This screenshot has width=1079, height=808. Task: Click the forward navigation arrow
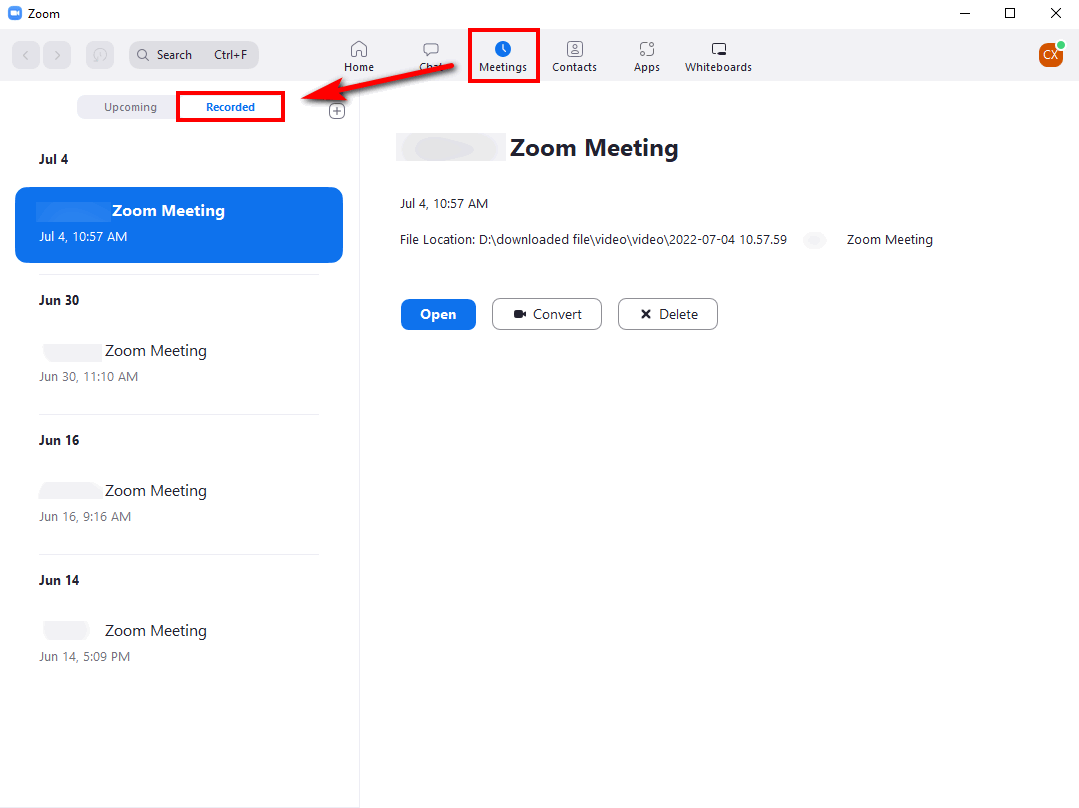57,55
